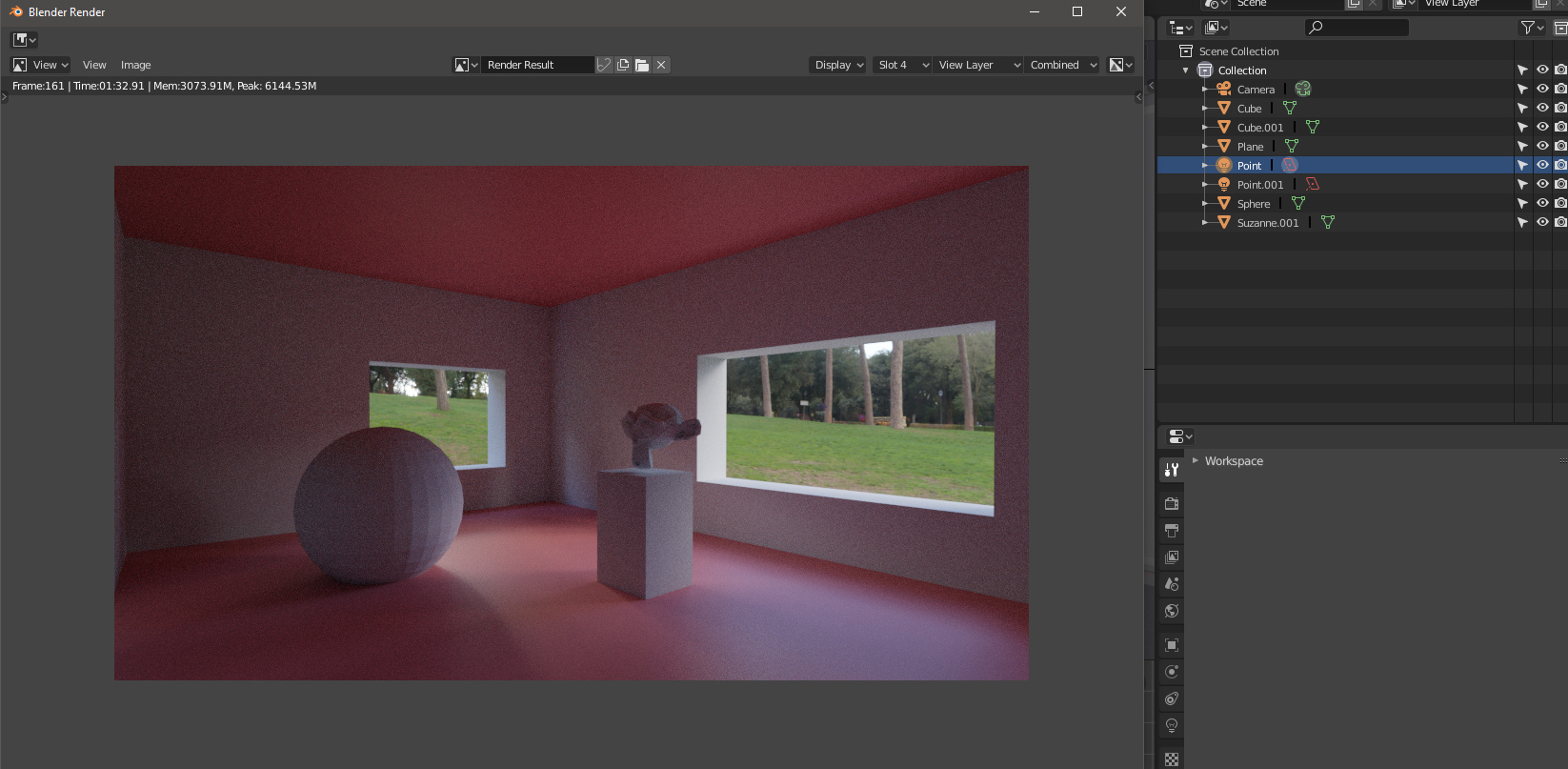Viewport: 1568px width, 769px height.
Task: Click the new collection icon in the outliner header
Action: [x=1560, y=28]
